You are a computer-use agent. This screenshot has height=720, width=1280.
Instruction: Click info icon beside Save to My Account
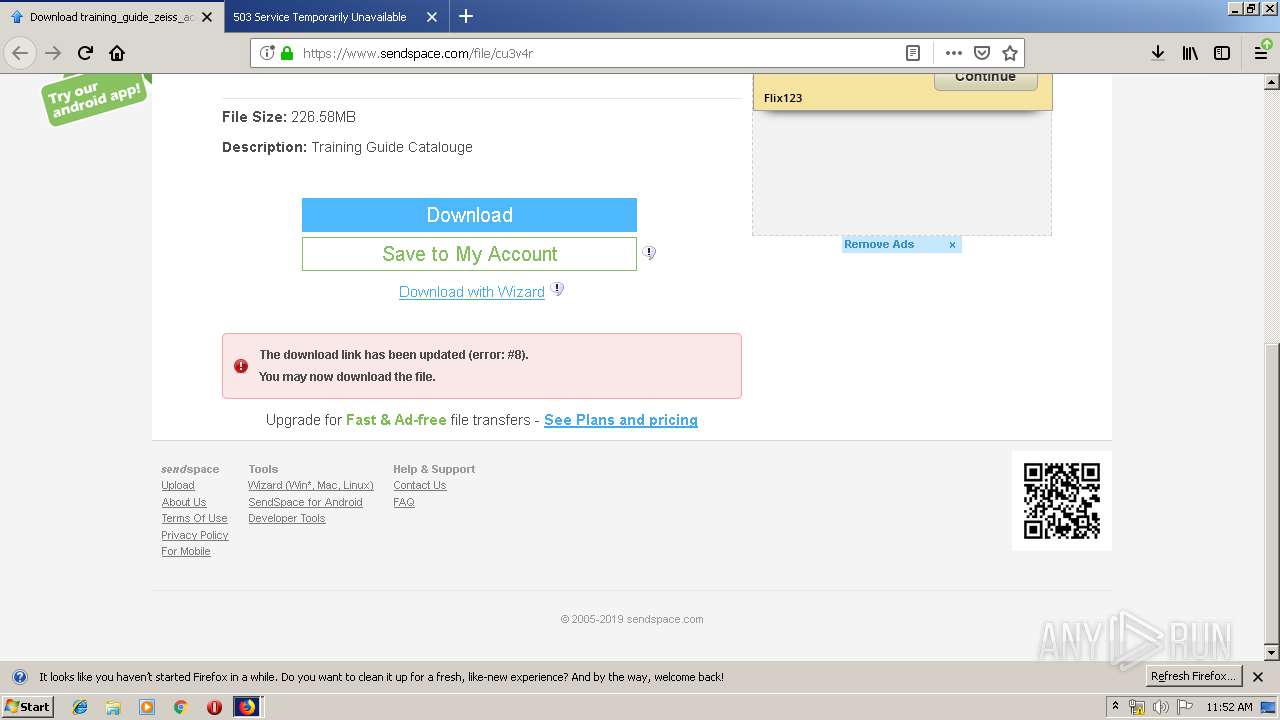(649, 253)
